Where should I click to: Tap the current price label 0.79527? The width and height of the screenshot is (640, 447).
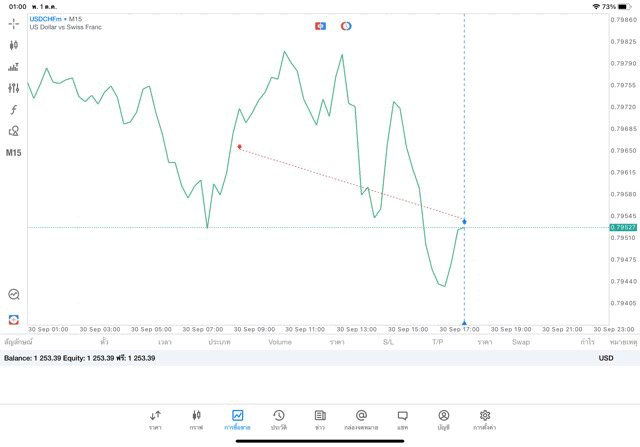click(624, 227)
